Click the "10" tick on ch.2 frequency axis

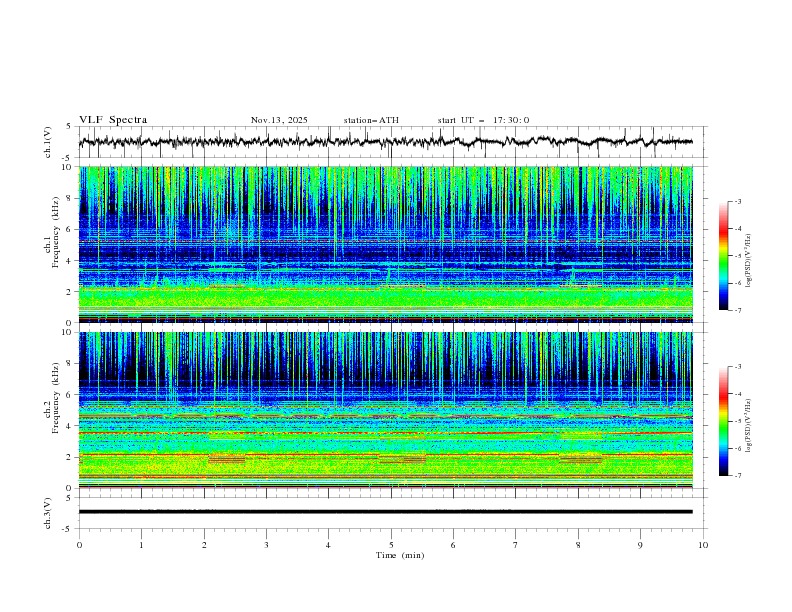[68, 332]
